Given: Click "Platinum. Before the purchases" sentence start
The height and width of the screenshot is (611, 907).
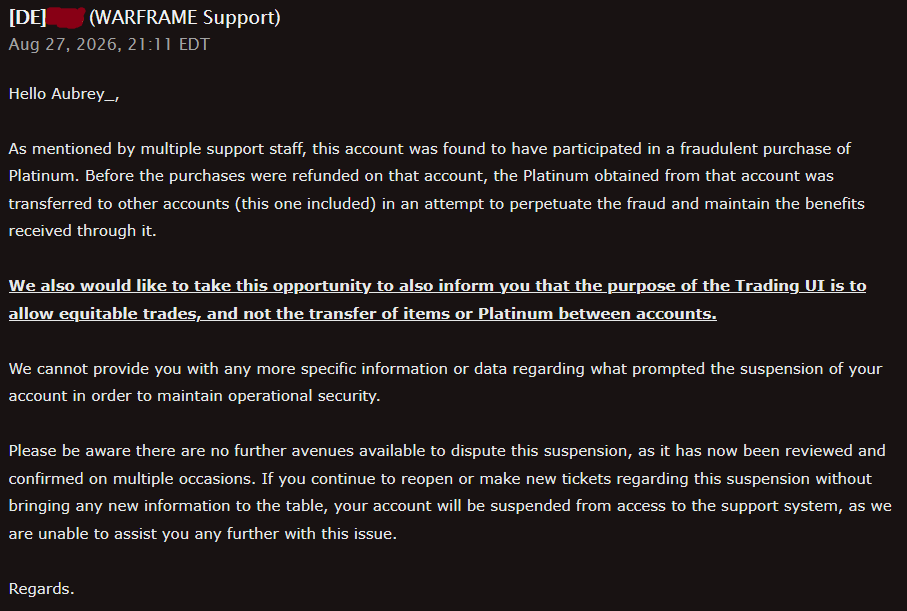Looking at the screenshot, I should pos(127,176).
